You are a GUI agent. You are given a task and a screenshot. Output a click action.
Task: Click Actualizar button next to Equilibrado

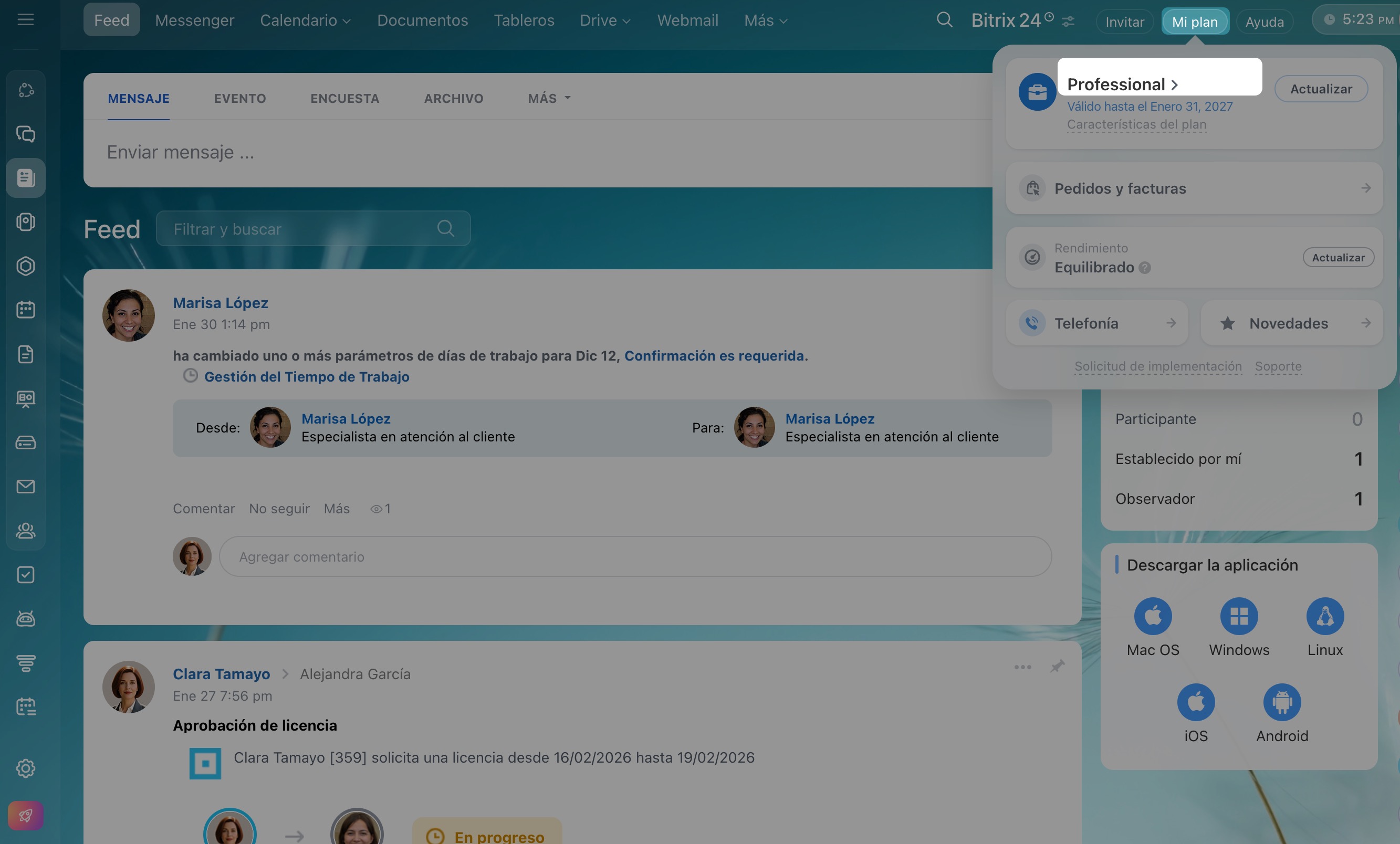pyautogui.click(x=1338, y=257)
